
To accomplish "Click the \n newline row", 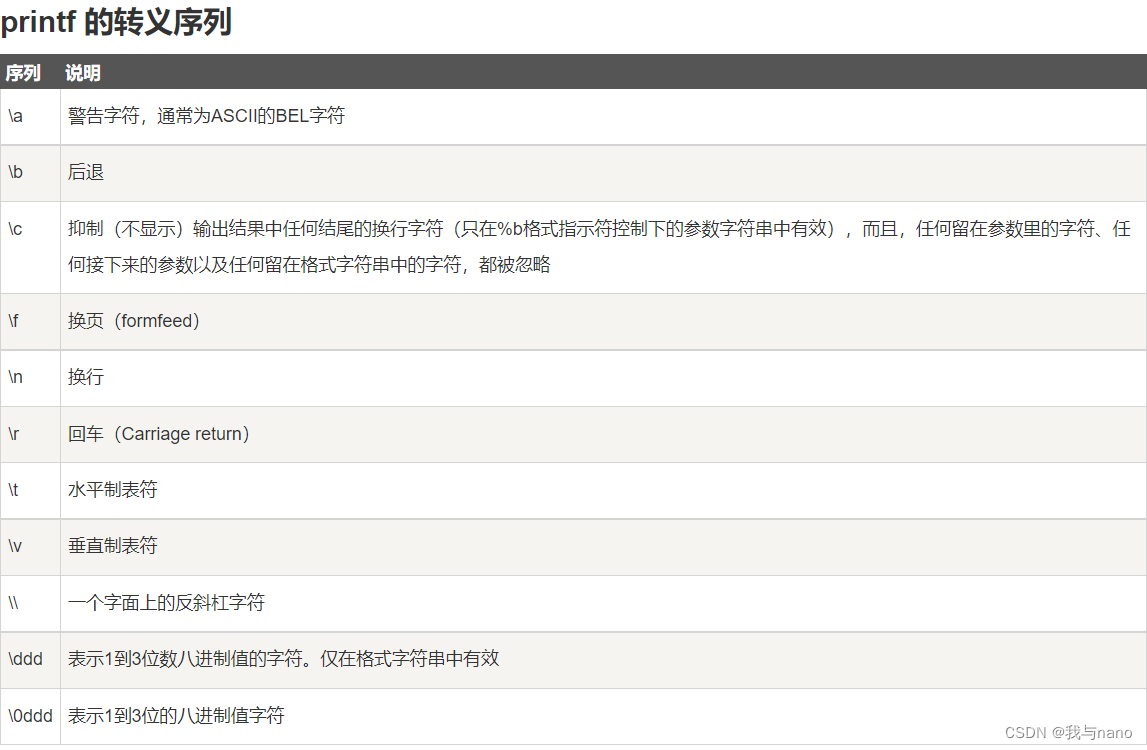I will 15,377.
